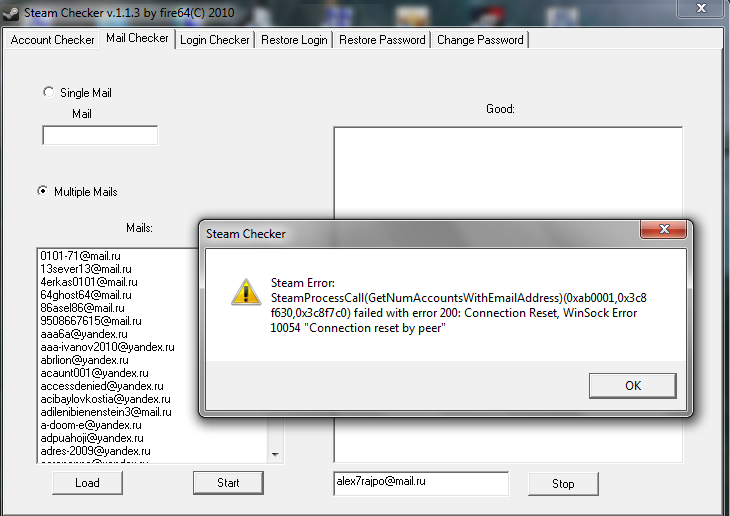Close the main Steam Checker window

[x=701, y=8]
